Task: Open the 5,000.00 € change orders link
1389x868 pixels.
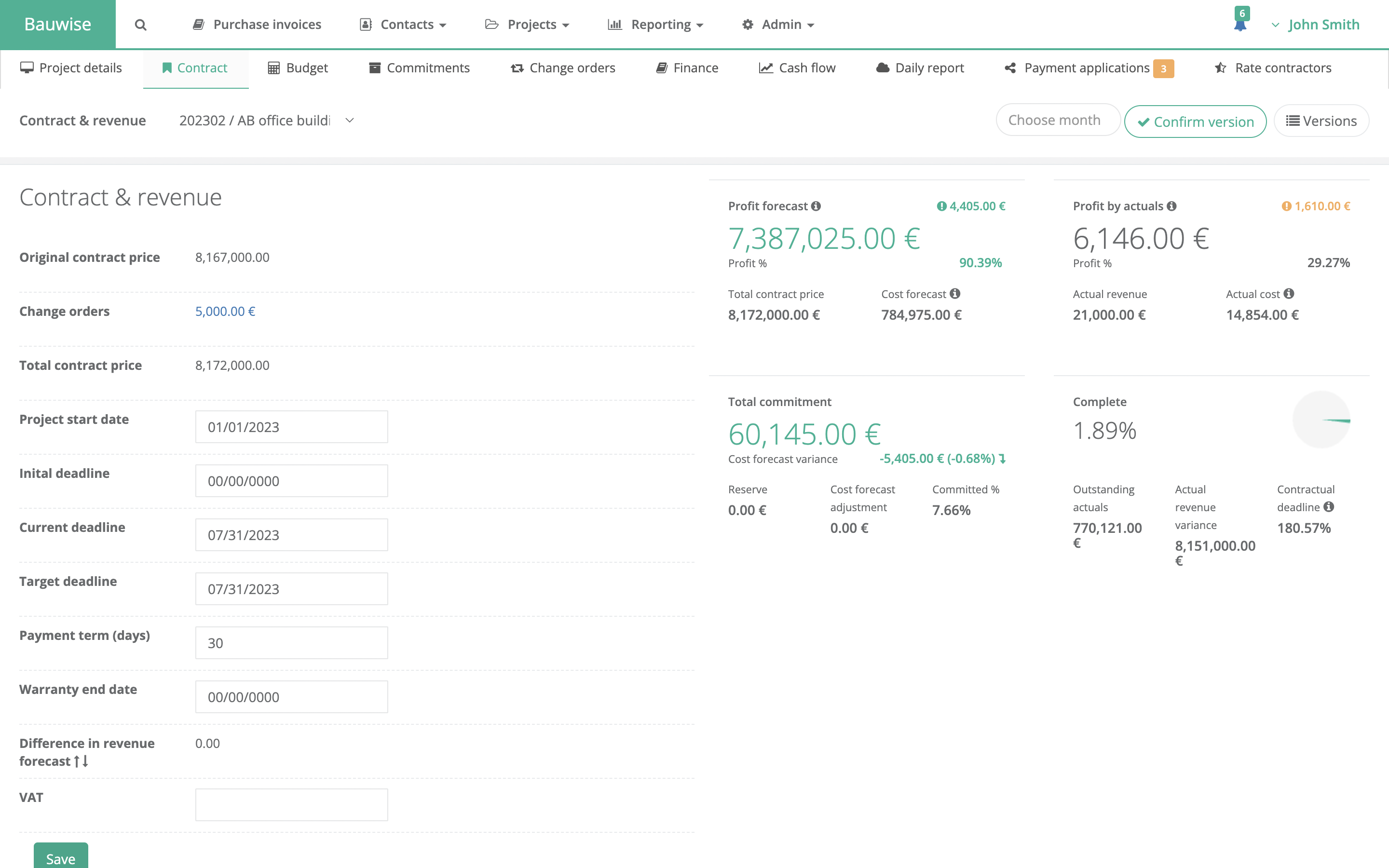Action: point(225,311)
